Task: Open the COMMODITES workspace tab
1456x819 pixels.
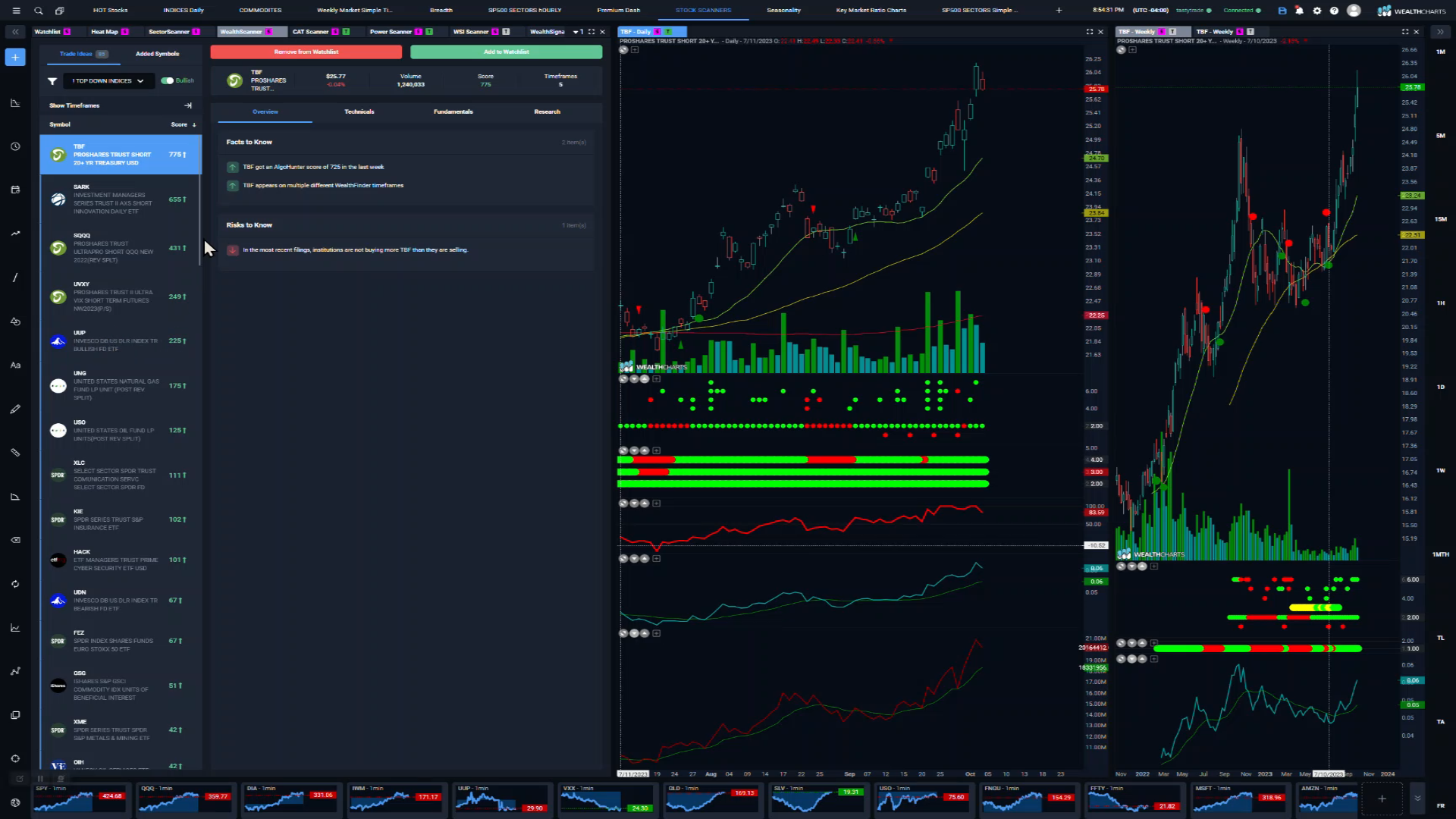Action: (260, 11)
